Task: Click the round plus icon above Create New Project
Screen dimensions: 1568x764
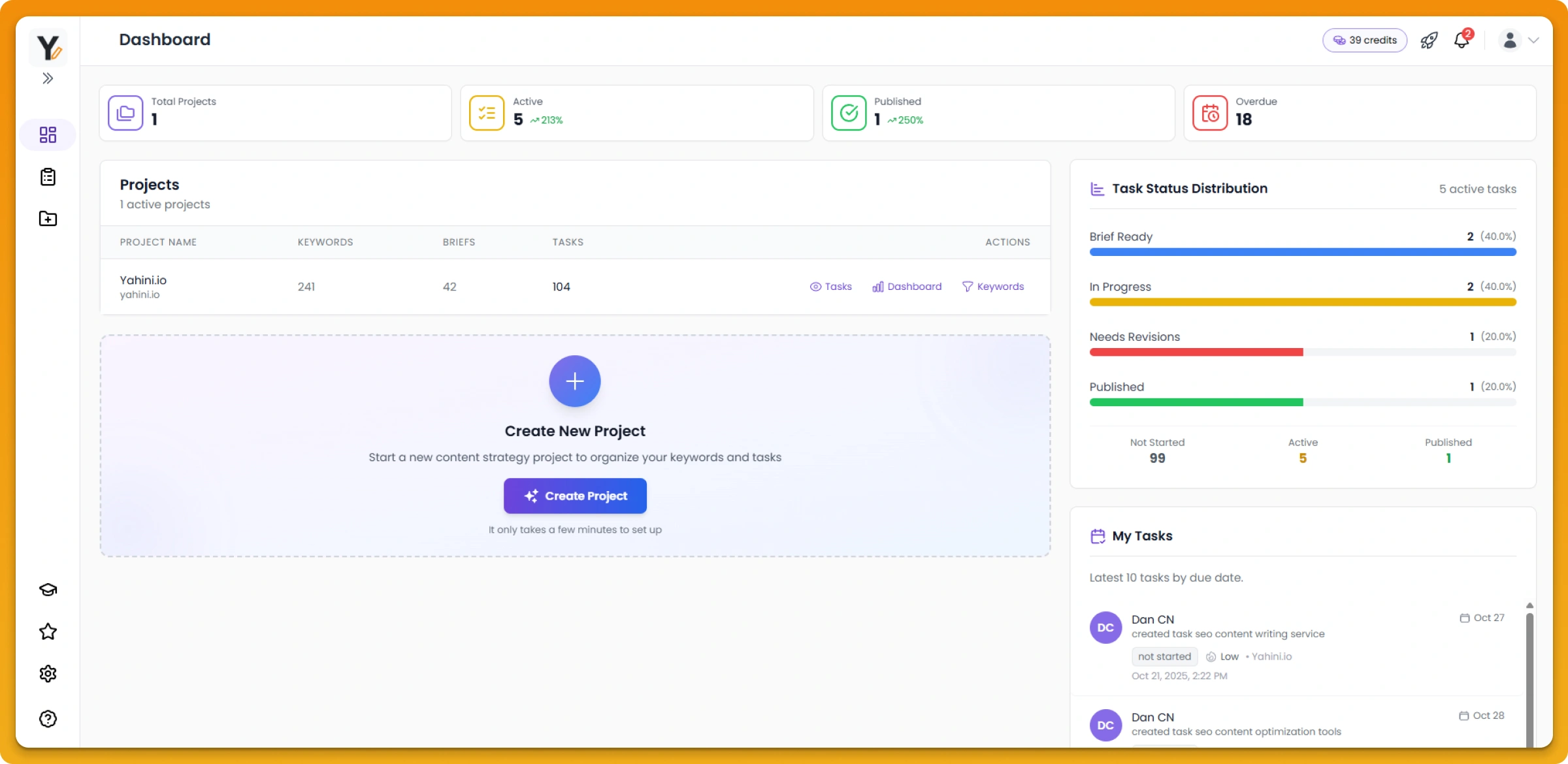Action: point(574,381)
